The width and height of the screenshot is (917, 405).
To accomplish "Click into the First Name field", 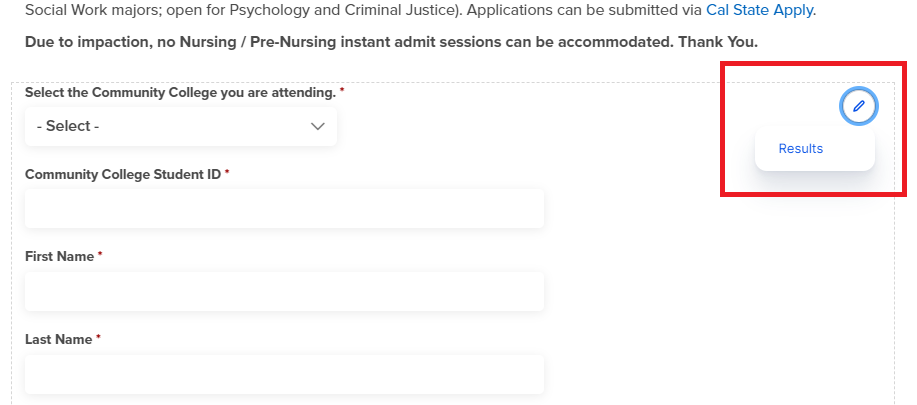I will (x=284, y=291).
